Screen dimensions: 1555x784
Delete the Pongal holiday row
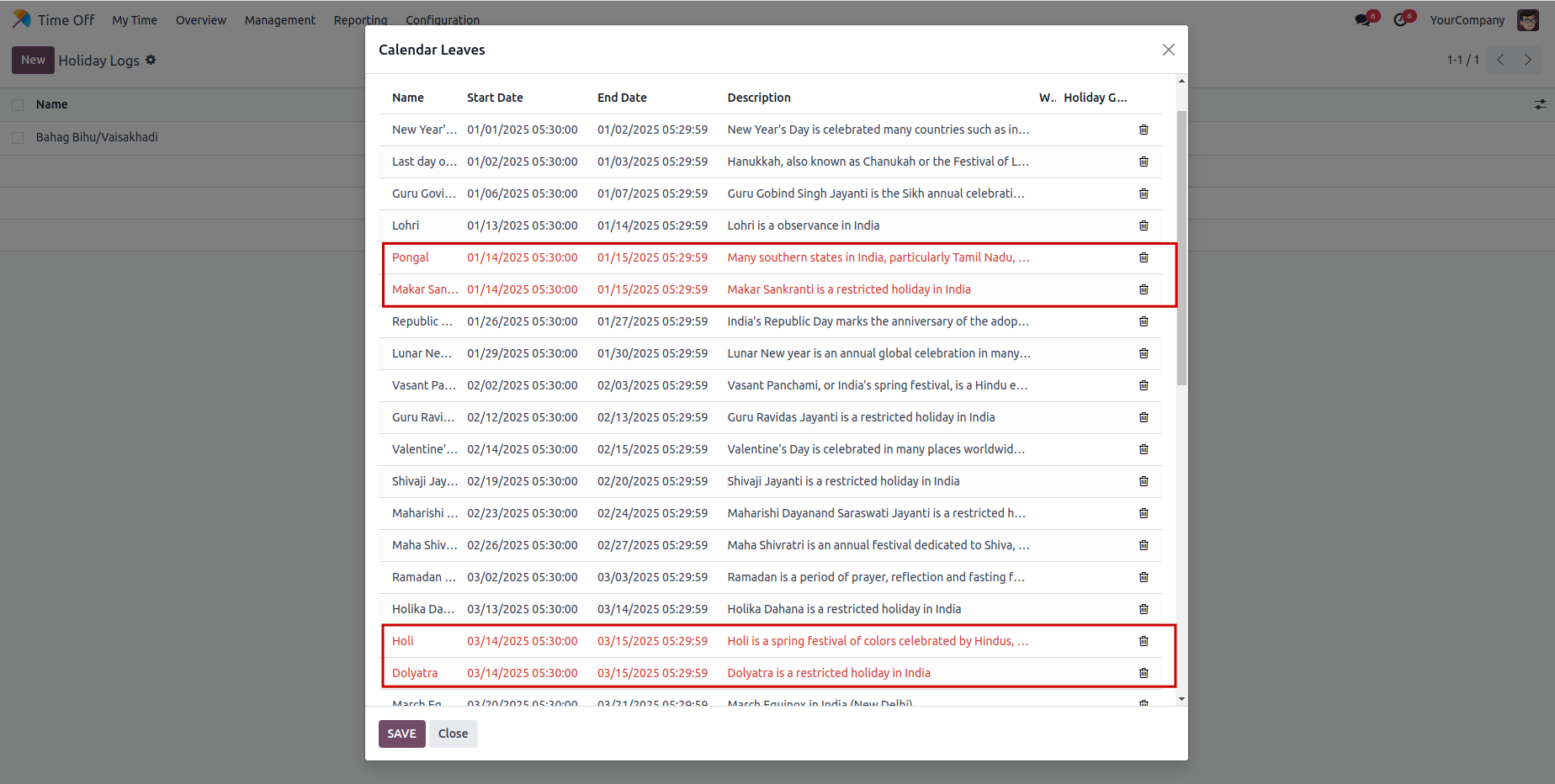tap(1144, 257)
